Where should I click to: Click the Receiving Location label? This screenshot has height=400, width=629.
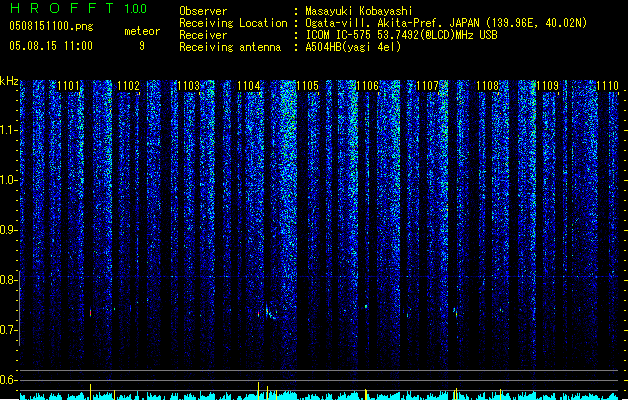(x=233, y=23)
